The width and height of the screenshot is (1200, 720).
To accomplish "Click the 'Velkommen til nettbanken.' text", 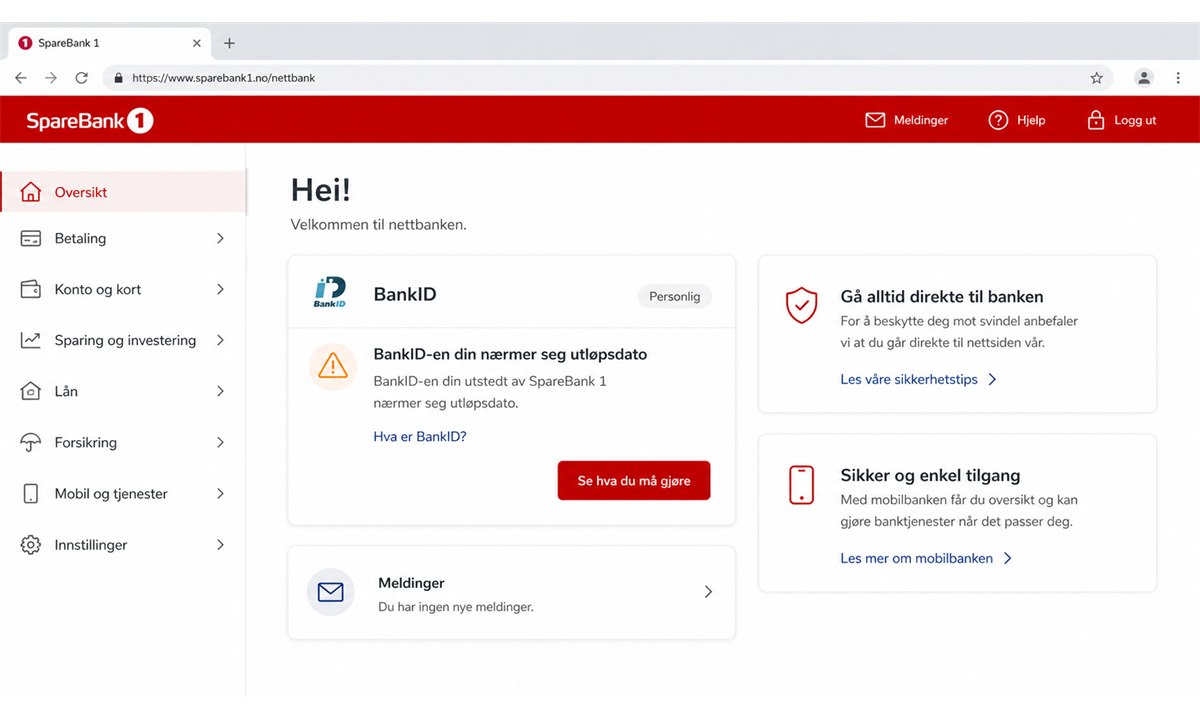I will (x=379, y=225).
